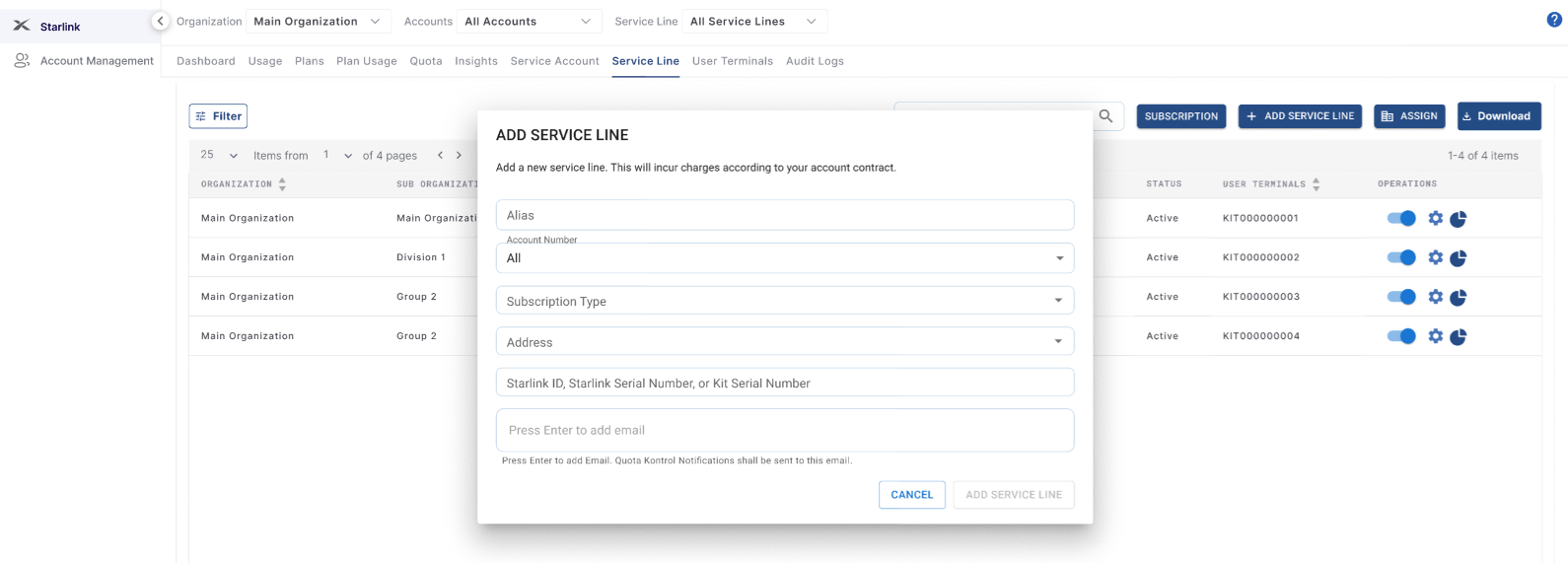1568x563 pixels.
Task: Sort by User Terminals column
Action: 1316,184
